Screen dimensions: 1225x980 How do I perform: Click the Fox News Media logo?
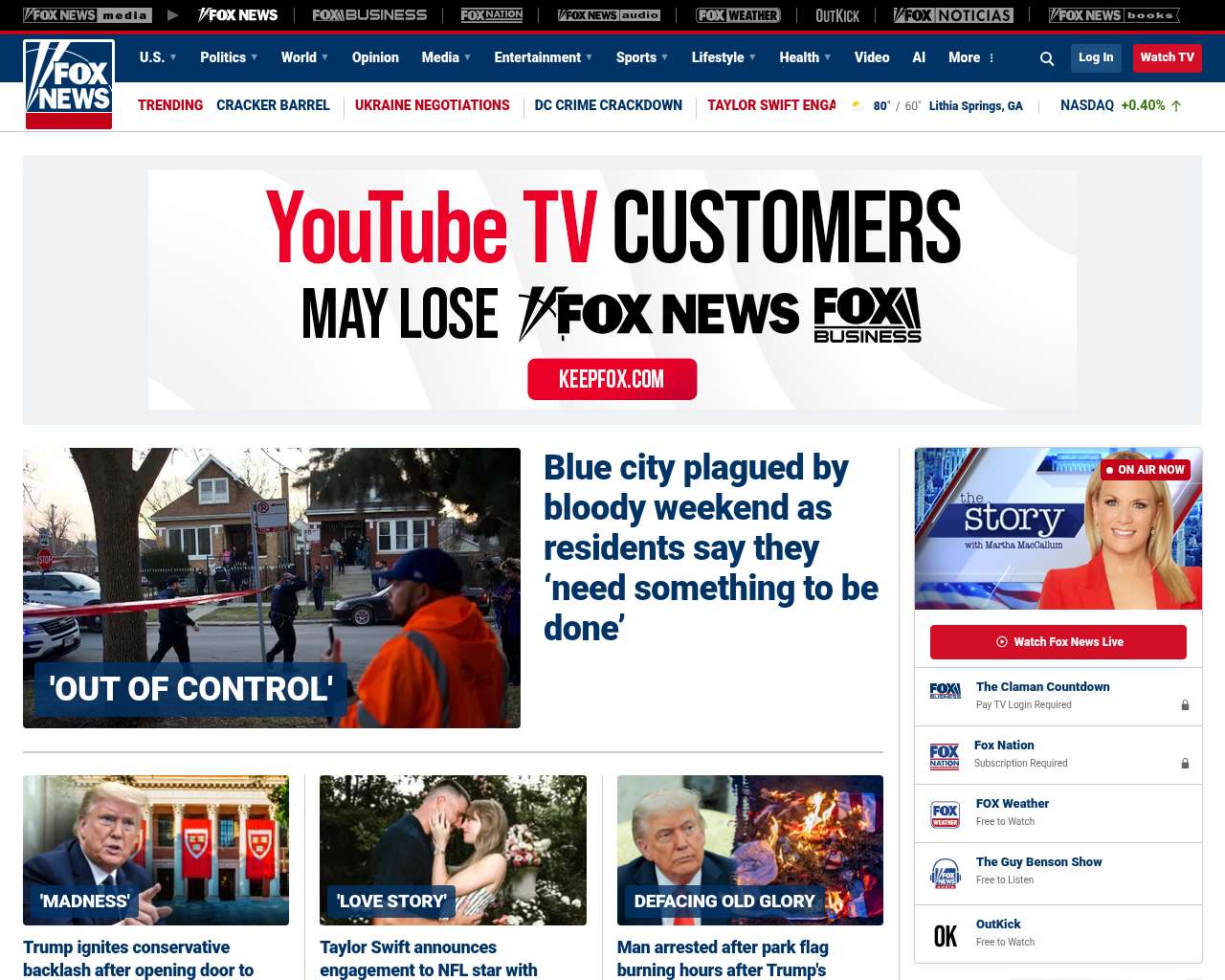pyautogui.click(x=87, y=15)
